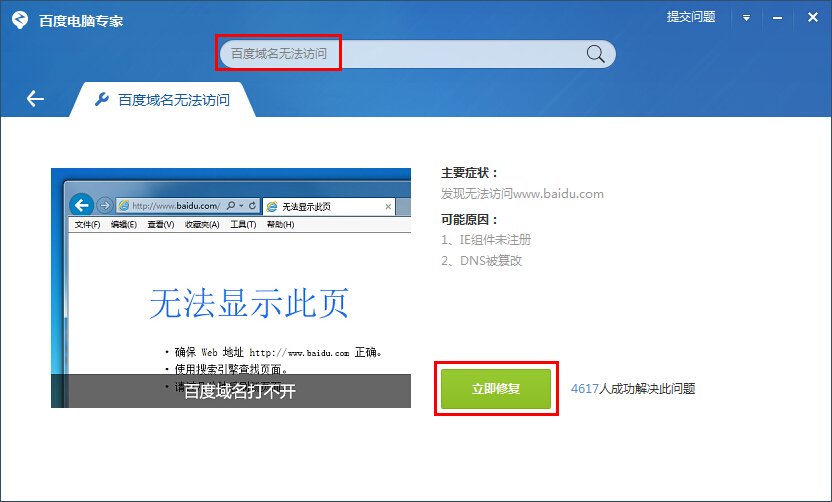Open the title bar dropdown menu arrow
832x502 pixels.
coord(746,18)
